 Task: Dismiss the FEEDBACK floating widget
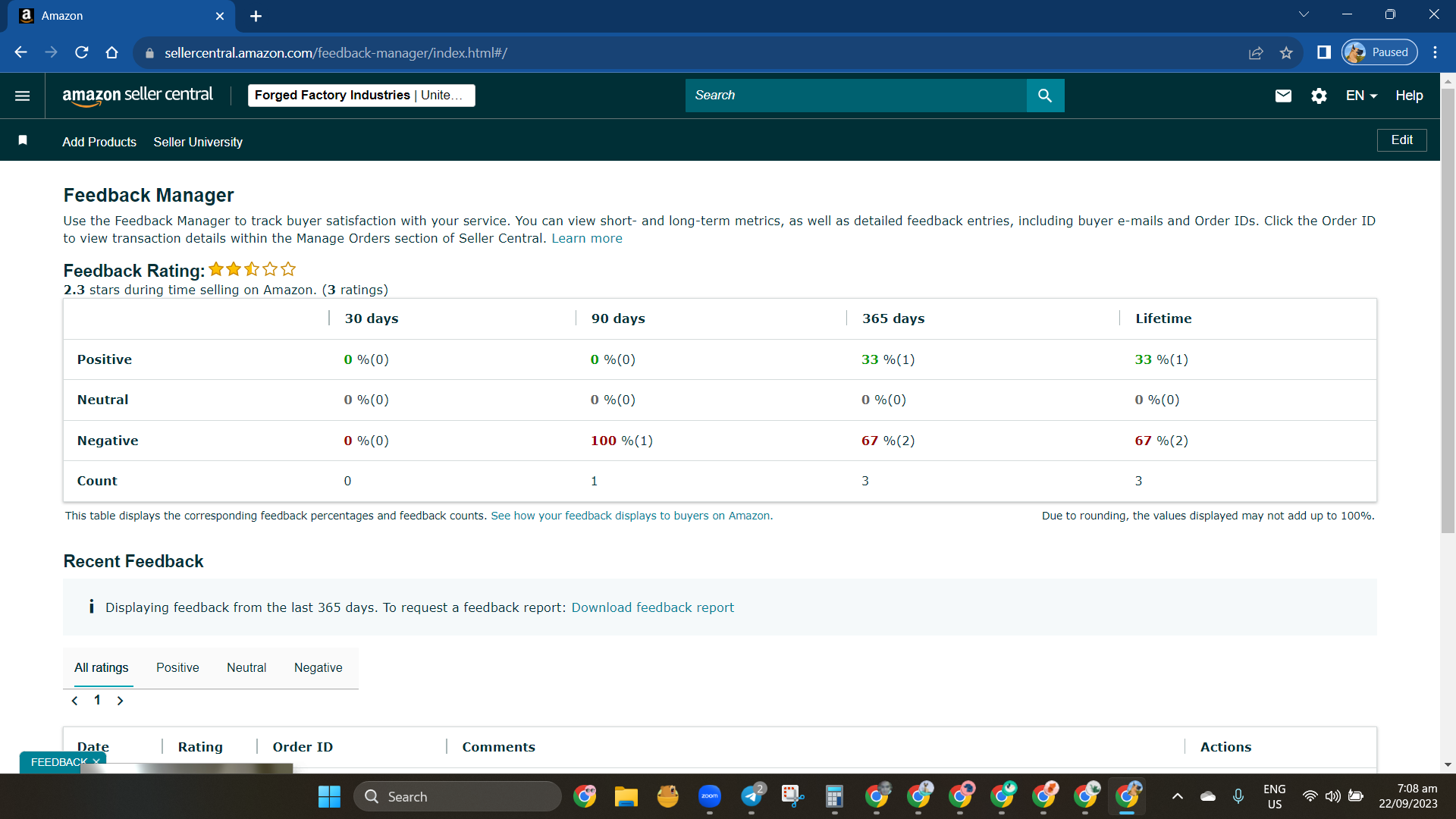click(x=97, y=761)
